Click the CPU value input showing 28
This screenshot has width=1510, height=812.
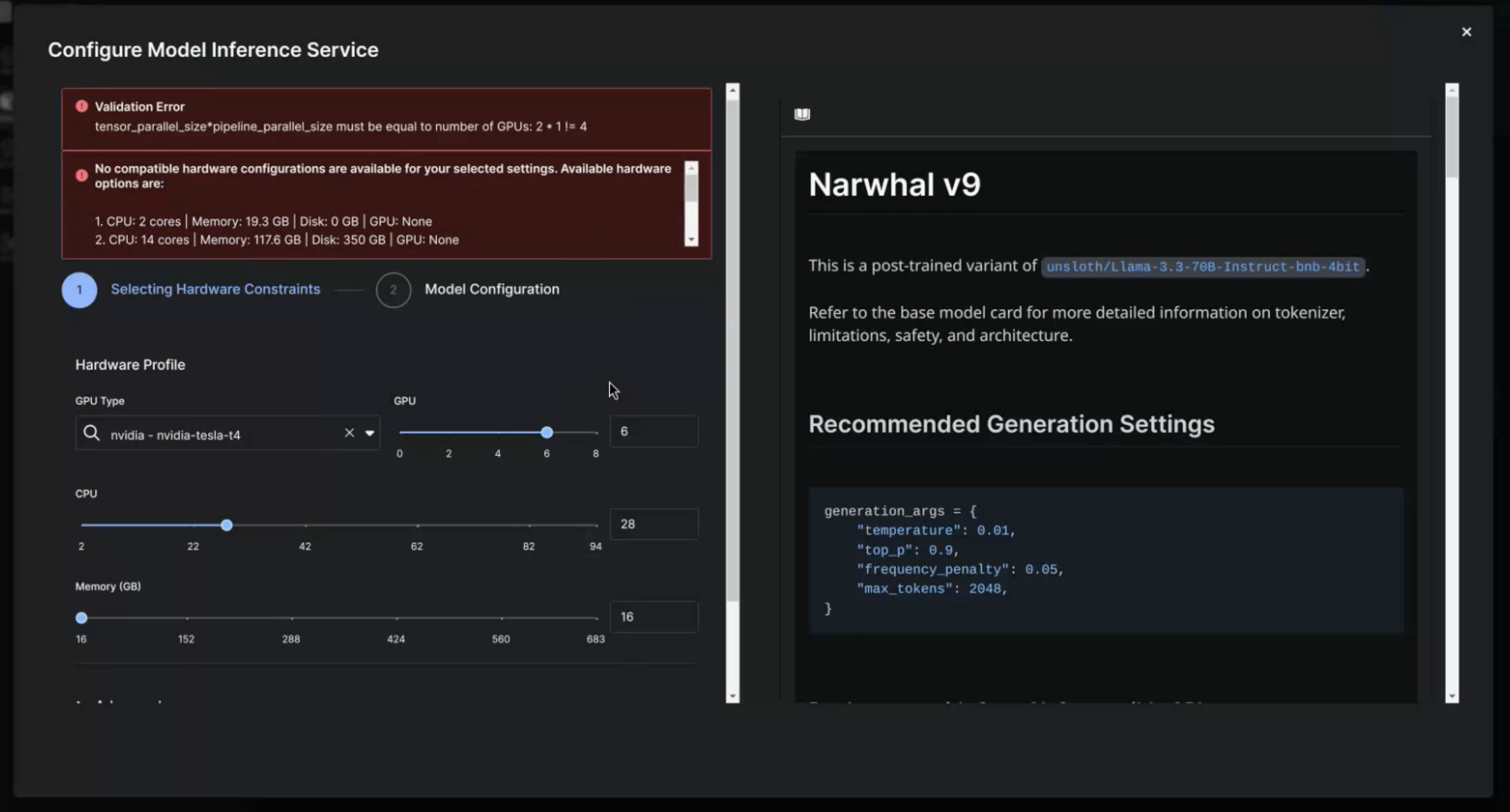[653, 524]
